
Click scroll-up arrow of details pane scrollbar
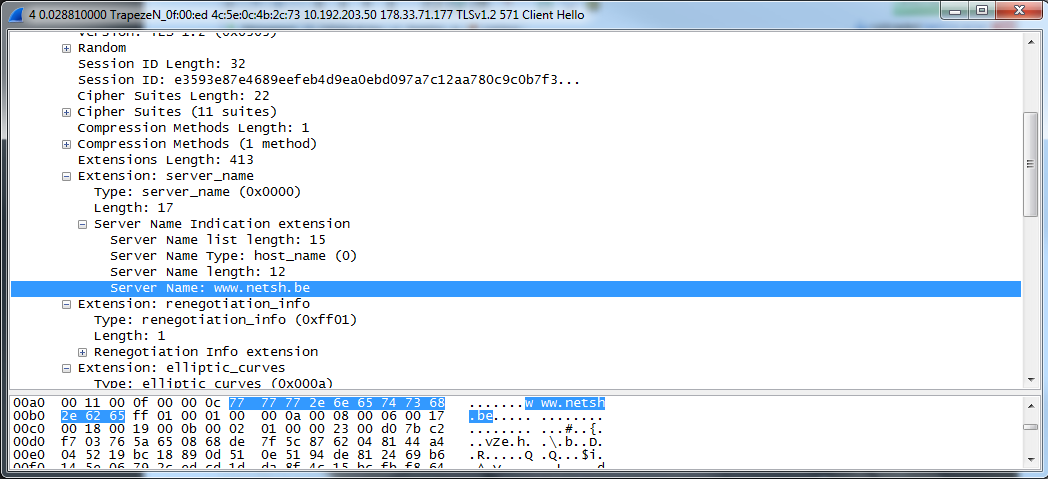point(1030,41)
